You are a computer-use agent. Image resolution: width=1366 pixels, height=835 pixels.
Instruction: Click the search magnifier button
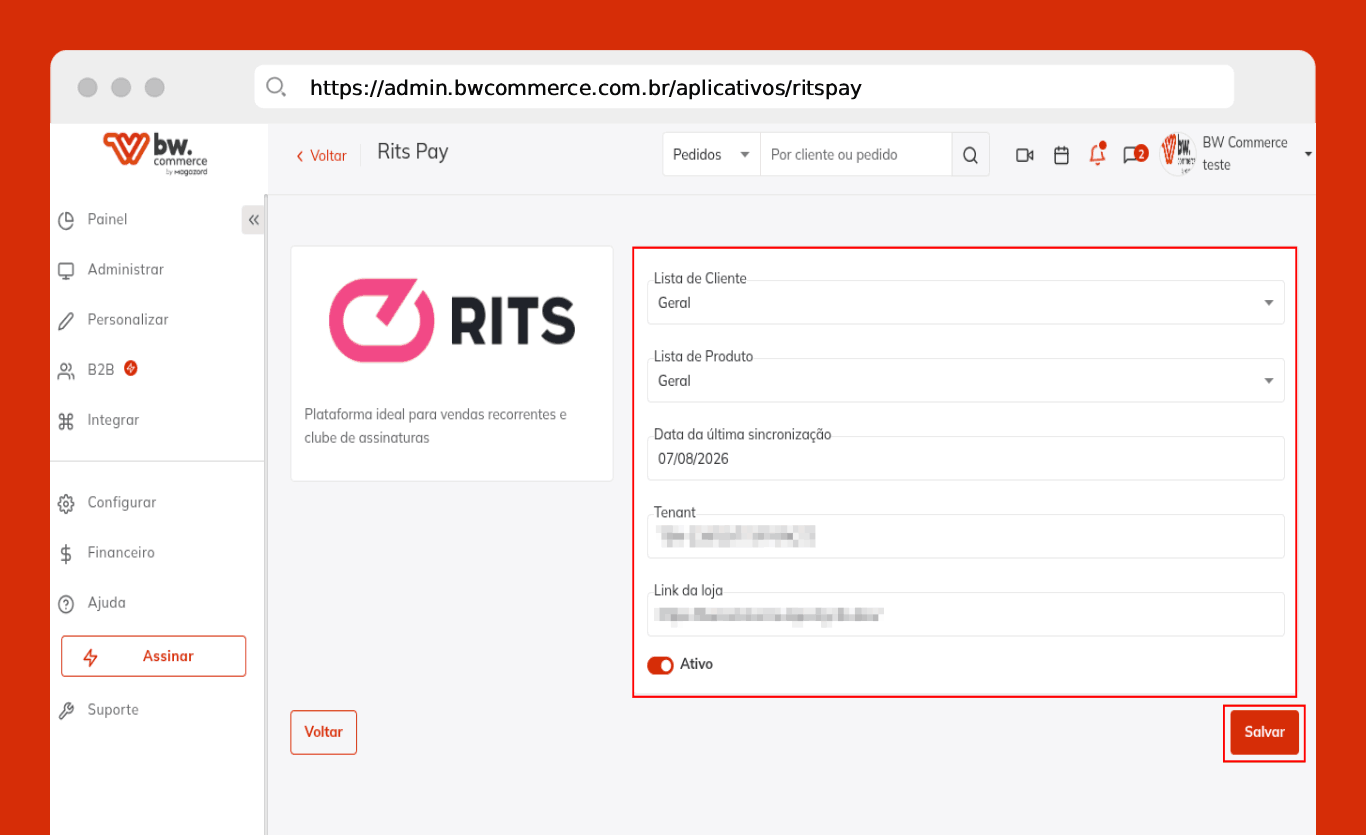(x=970, y=155)
